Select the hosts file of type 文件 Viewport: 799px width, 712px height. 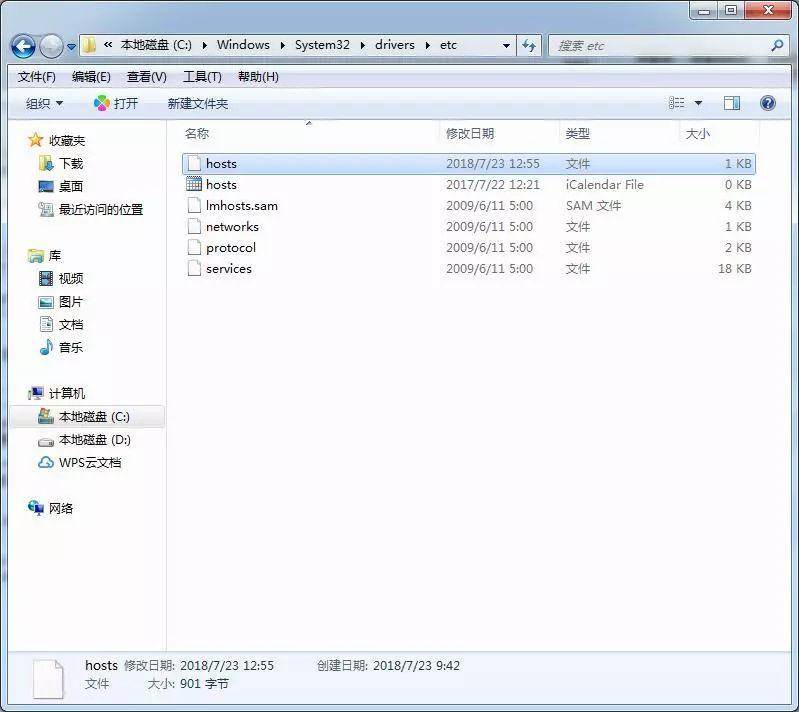[x=469, y=164]
